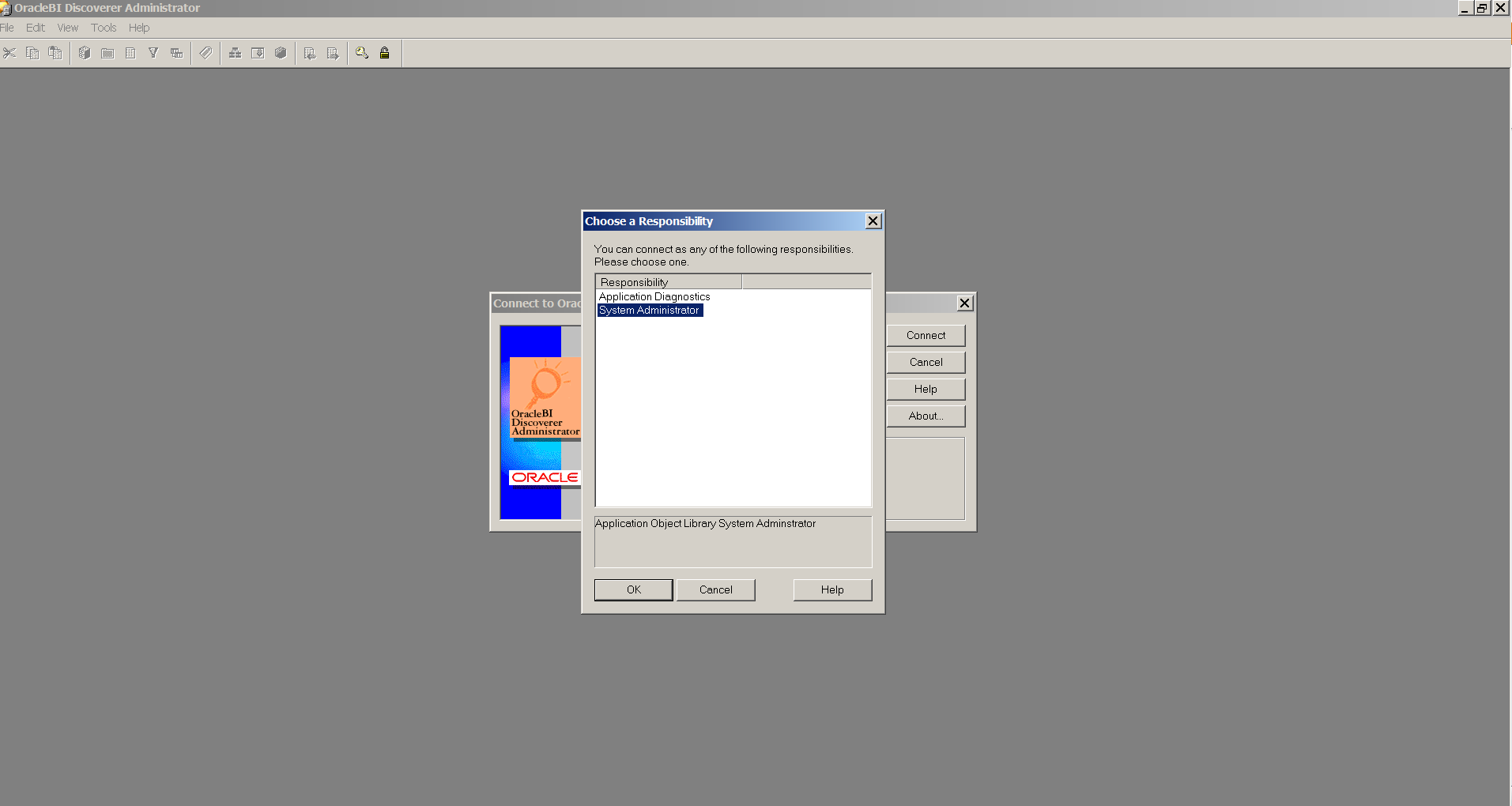Click the yellow padlock privileges icon

click(x=385, y=53)
